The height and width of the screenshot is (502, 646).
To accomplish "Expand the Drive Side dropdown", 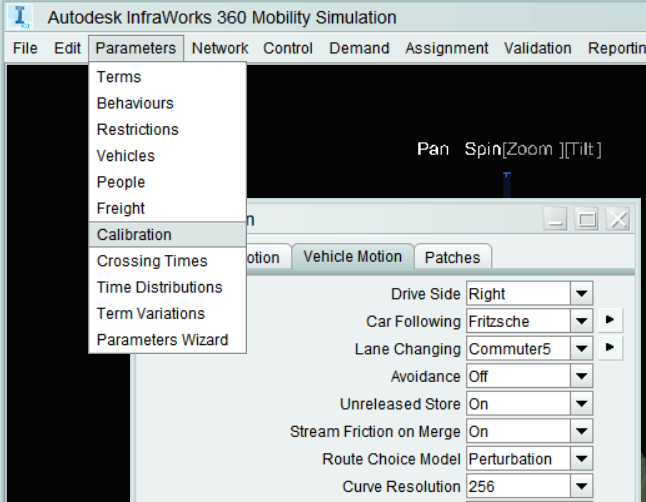I will click(x=581, y=294).
